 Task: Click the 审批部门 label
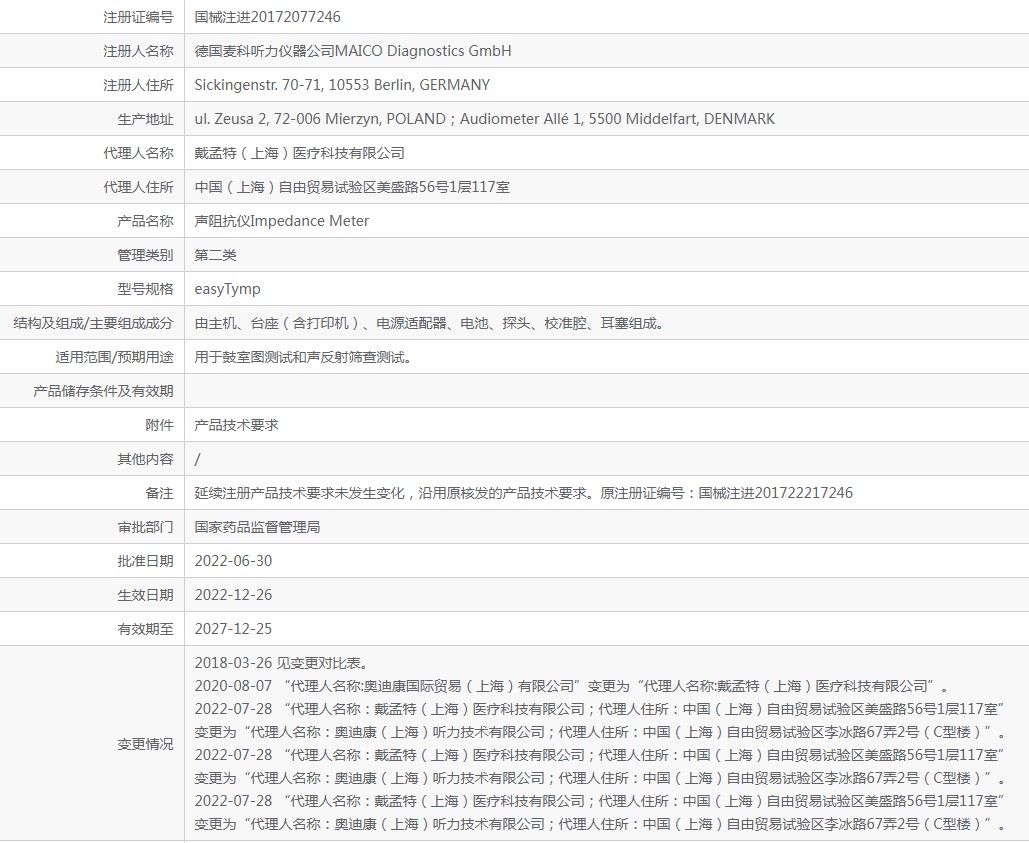click(145, 527)
